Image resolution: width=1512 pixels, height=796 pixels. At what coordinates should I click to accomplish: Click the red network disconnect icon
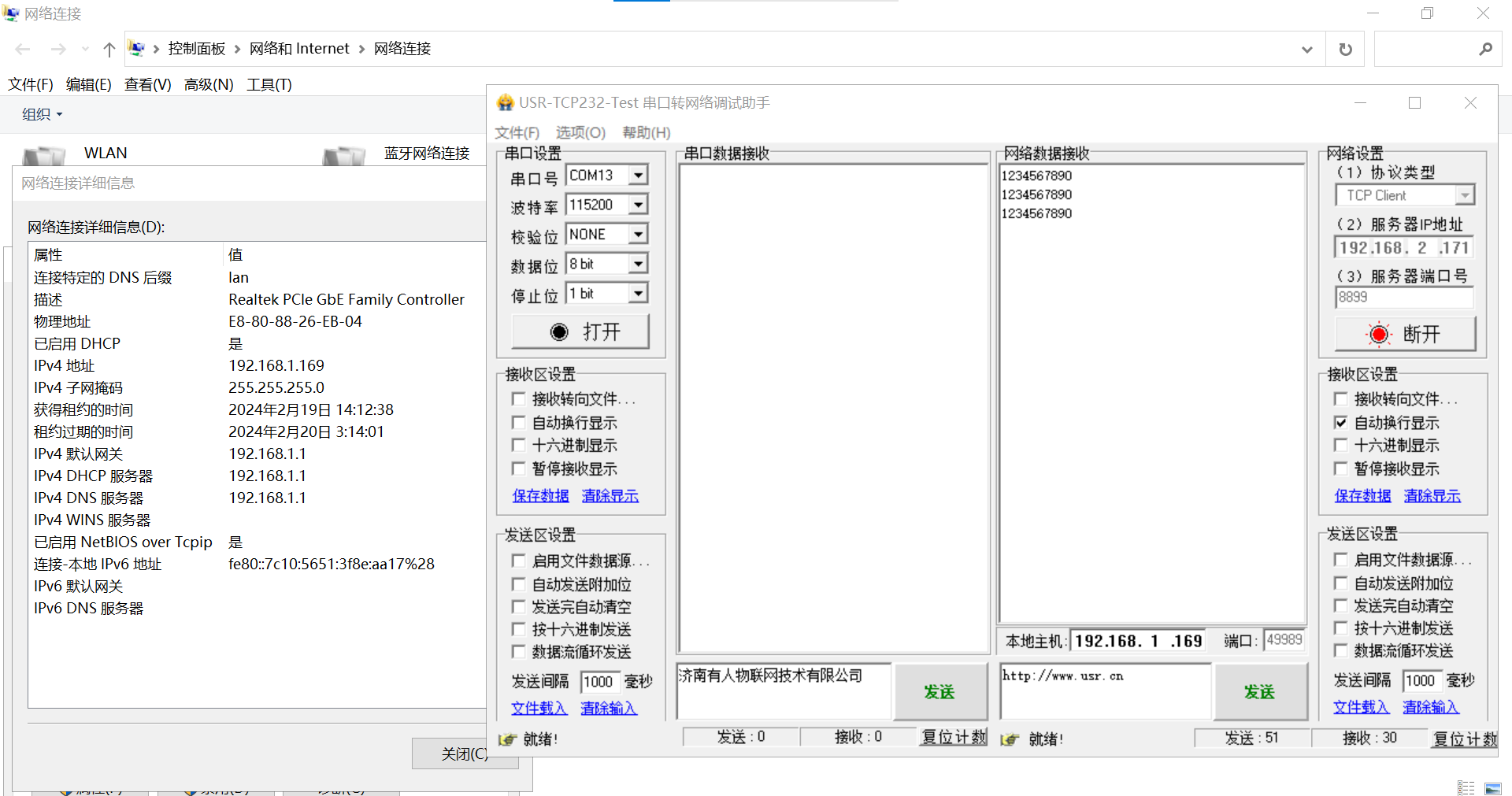[x=1378, y=334]
